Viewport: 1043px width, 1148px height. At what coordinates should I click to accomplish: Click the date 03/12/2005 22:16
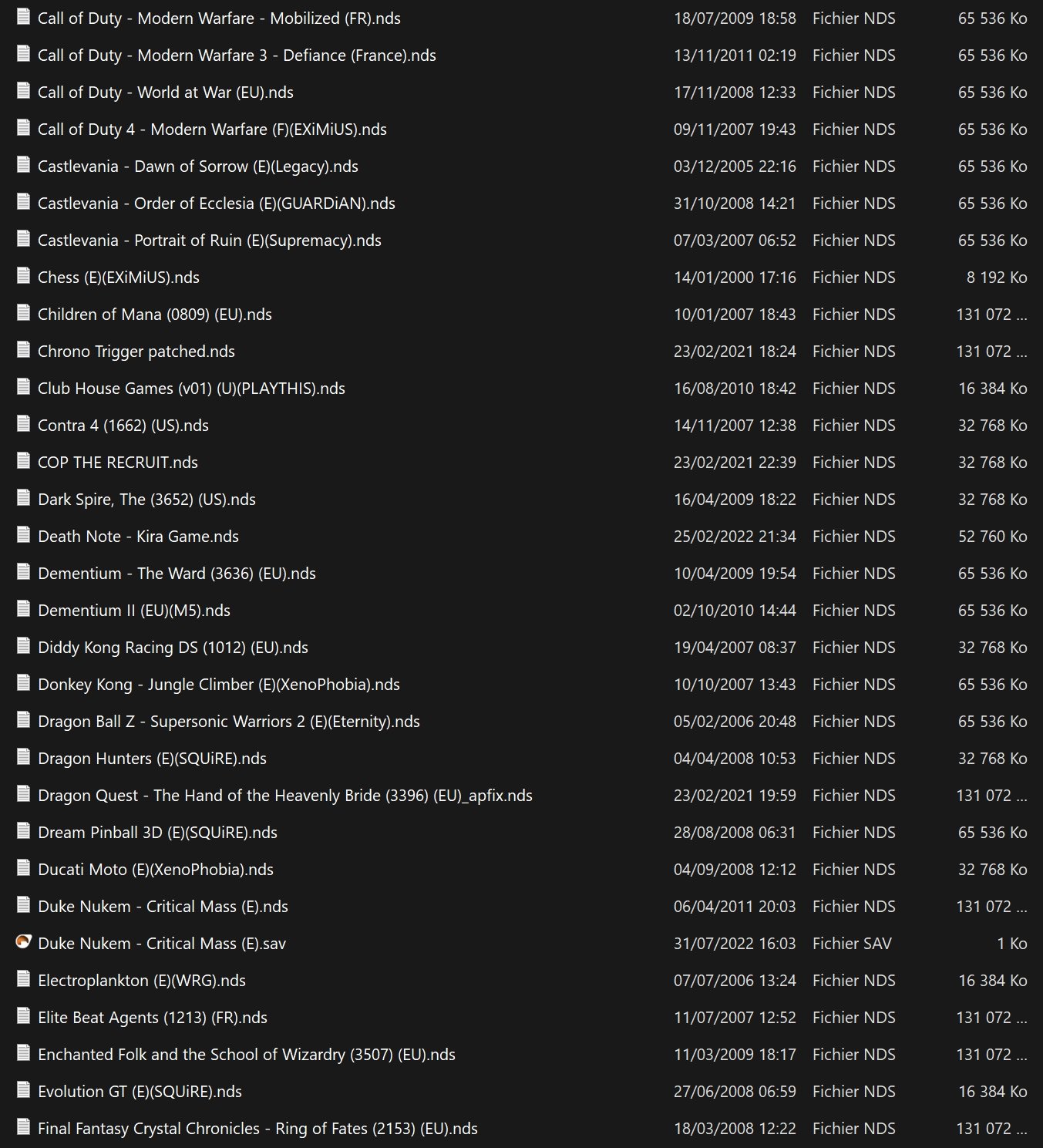(x=735, y=167)
